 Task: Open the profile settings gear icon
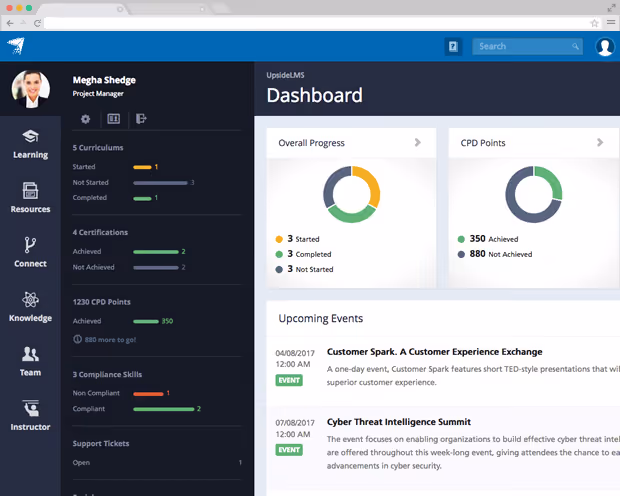pos(85,119)
